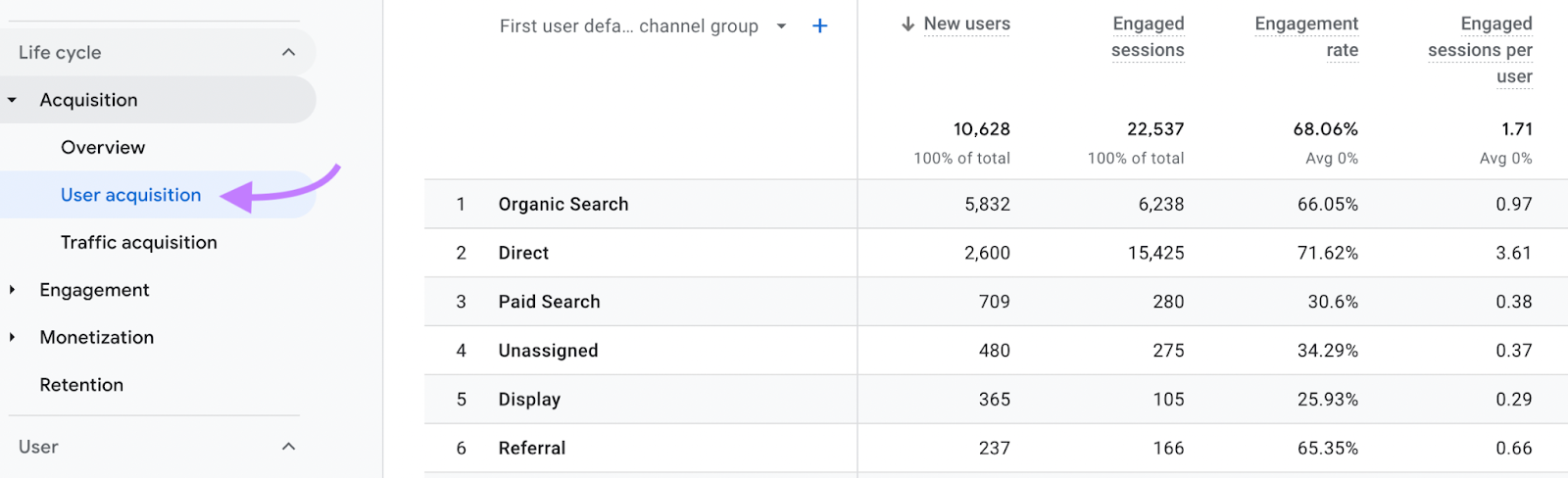Open the Acquisition Overview report
The image size is (1568, 478).
click(103, 148)
